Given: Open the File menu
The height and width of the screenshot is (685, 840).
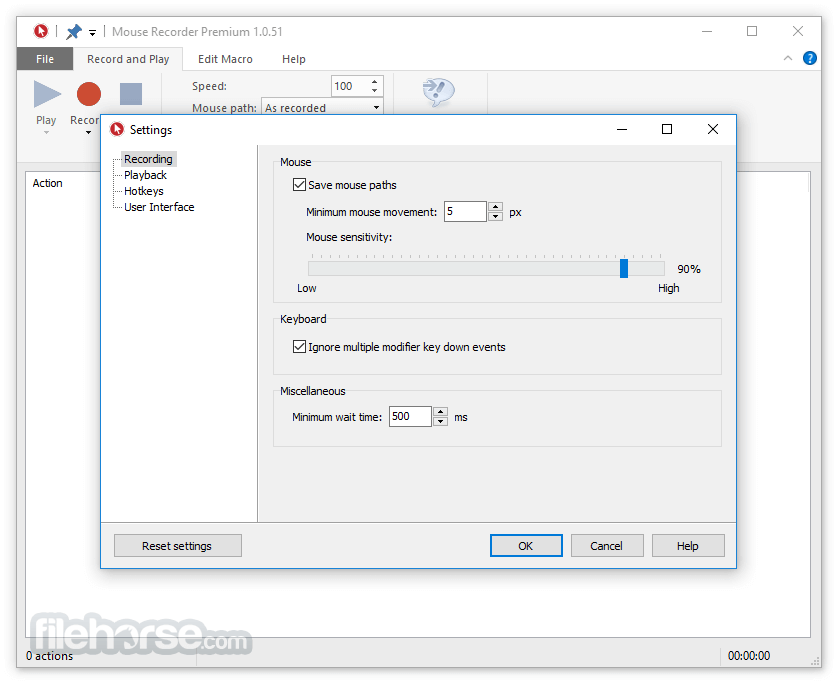Looking at the screenshot, I should click(x=45, y=59).
